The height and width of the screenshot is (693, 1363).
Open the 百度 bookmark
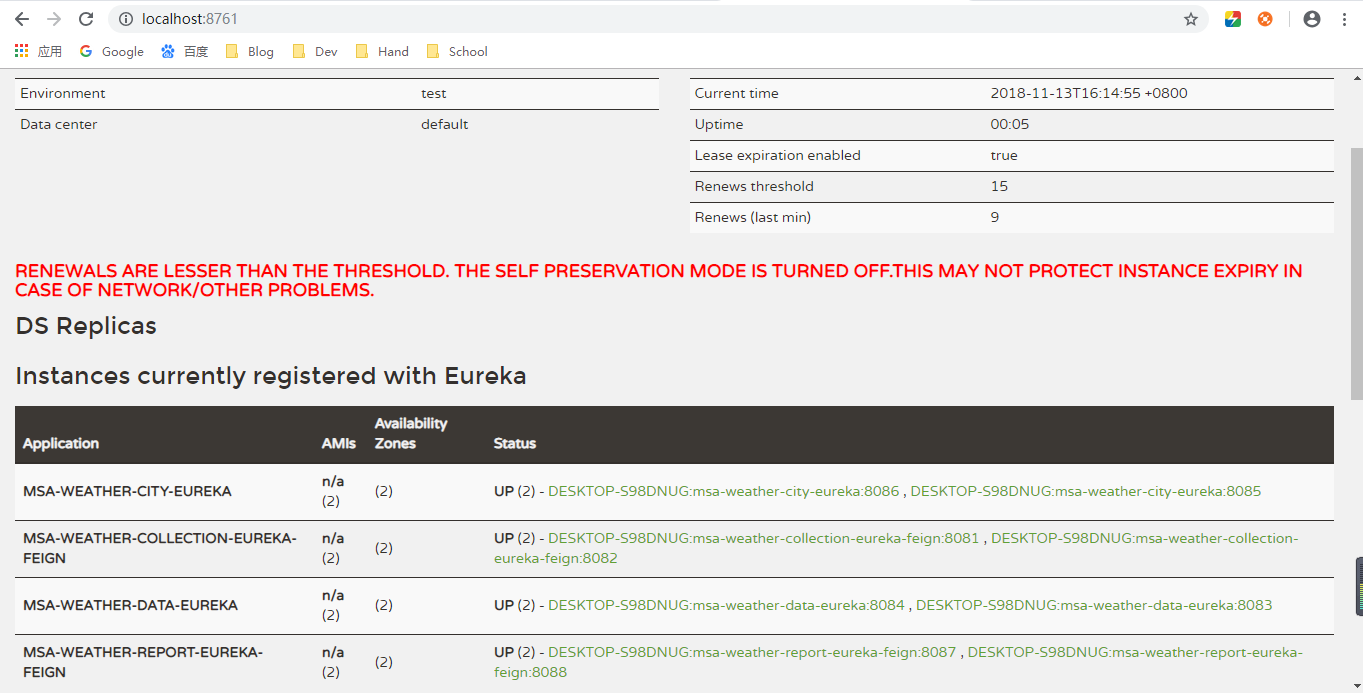[x=185, y=51]
